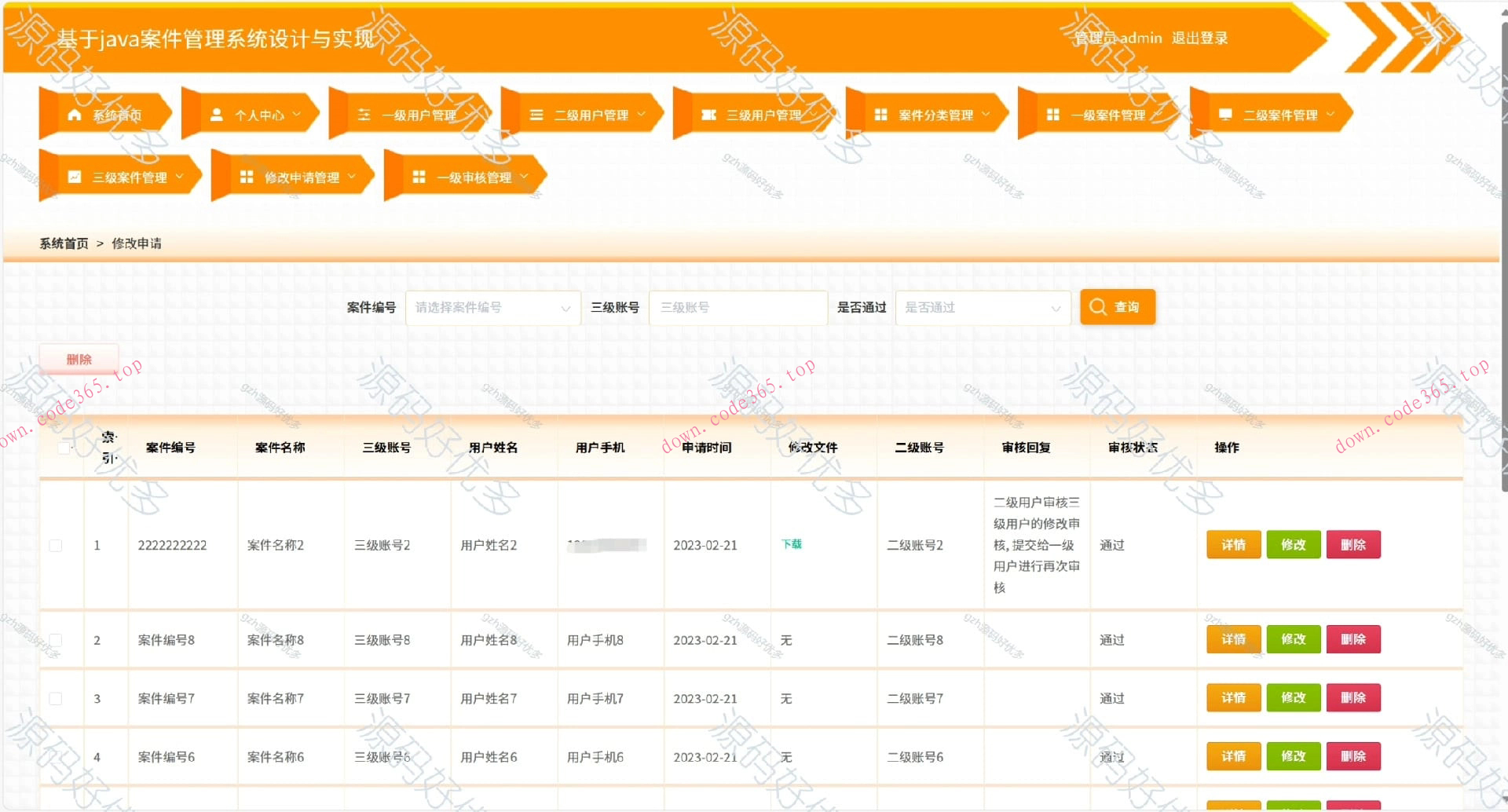Click the person icon in 个人中心
The image size is (1508, 812).
coord(215,113)
